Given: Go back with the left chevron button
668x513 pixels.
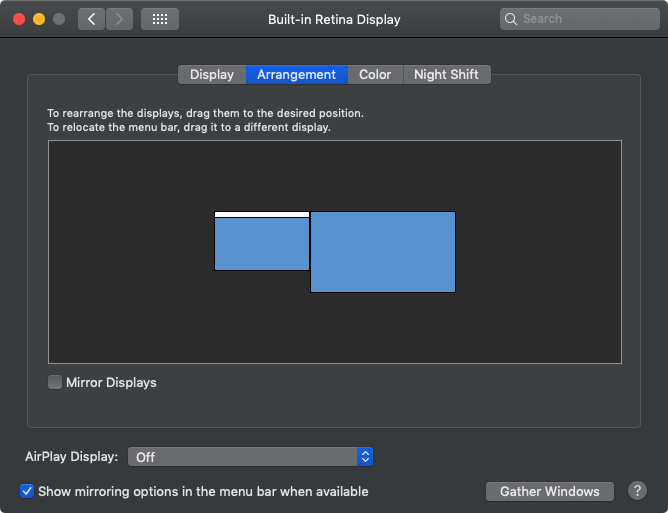Looking at the screenshot, I should 91,19.
